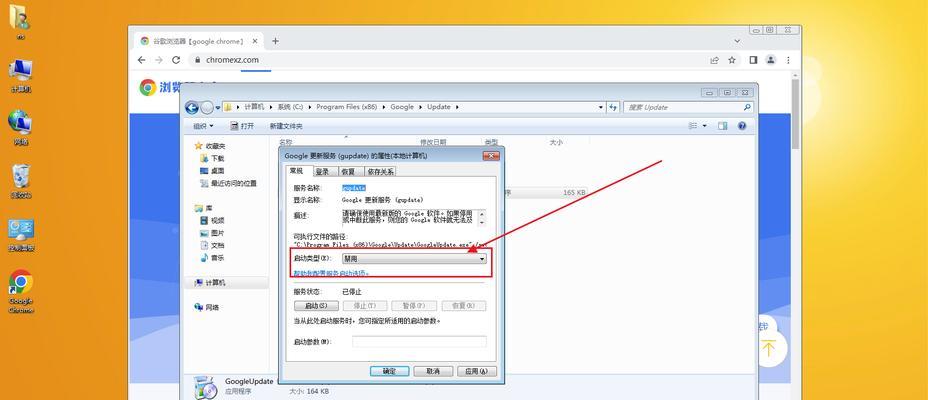Click the Program Files (x86) breadcrumb segment
928x400 pixels.
pos(346,107)
